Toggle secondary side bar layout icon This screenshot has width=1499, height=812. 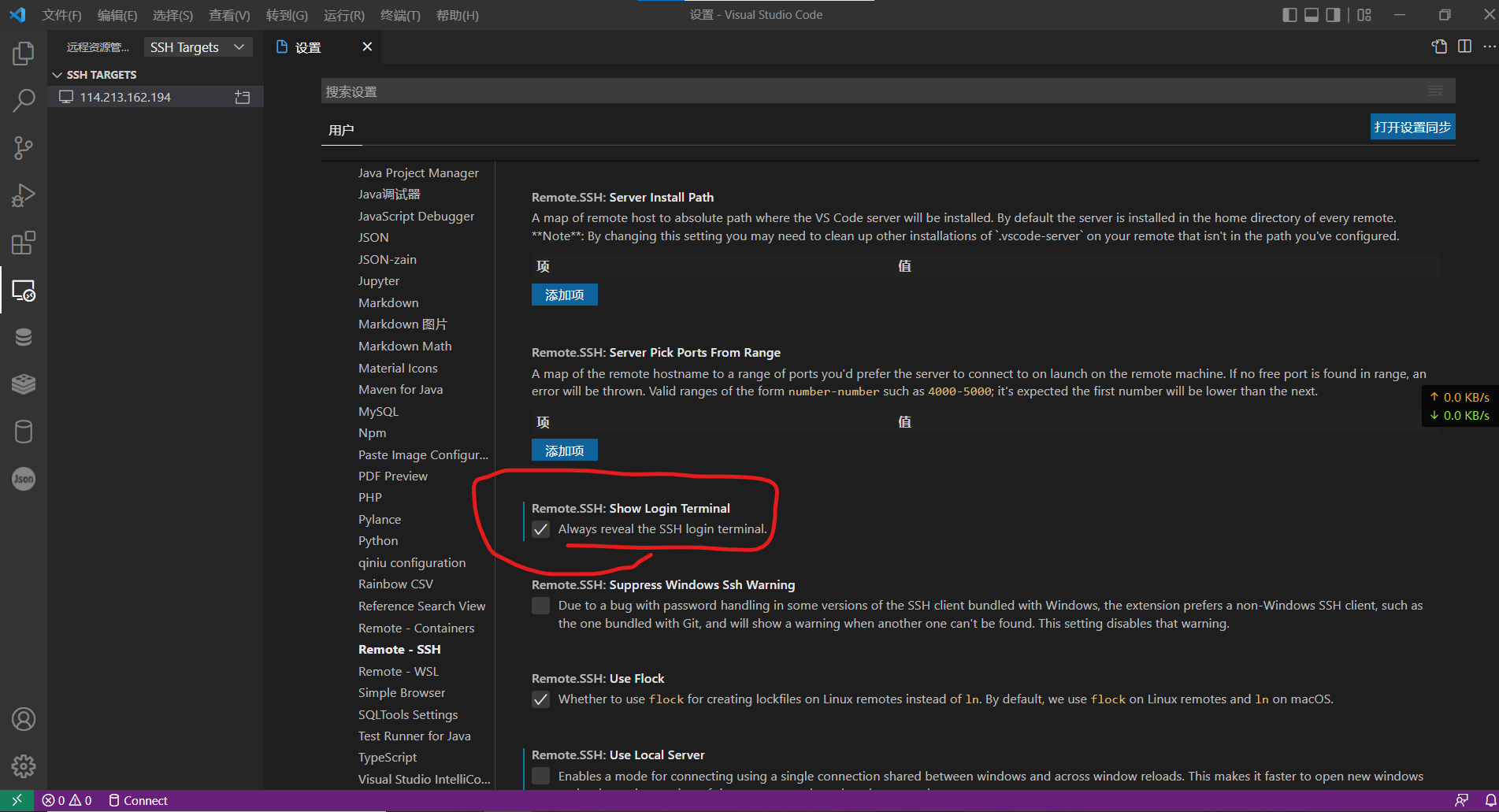pyautogui.click(x=1333, y=15)
